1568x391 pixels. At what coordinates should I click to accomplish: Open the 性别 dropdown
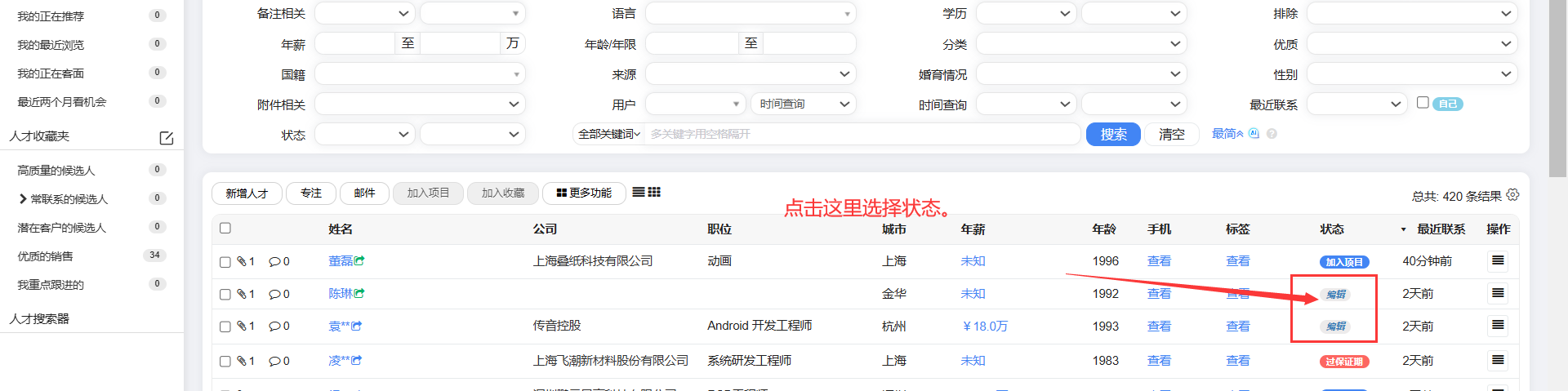[1412, 74]
